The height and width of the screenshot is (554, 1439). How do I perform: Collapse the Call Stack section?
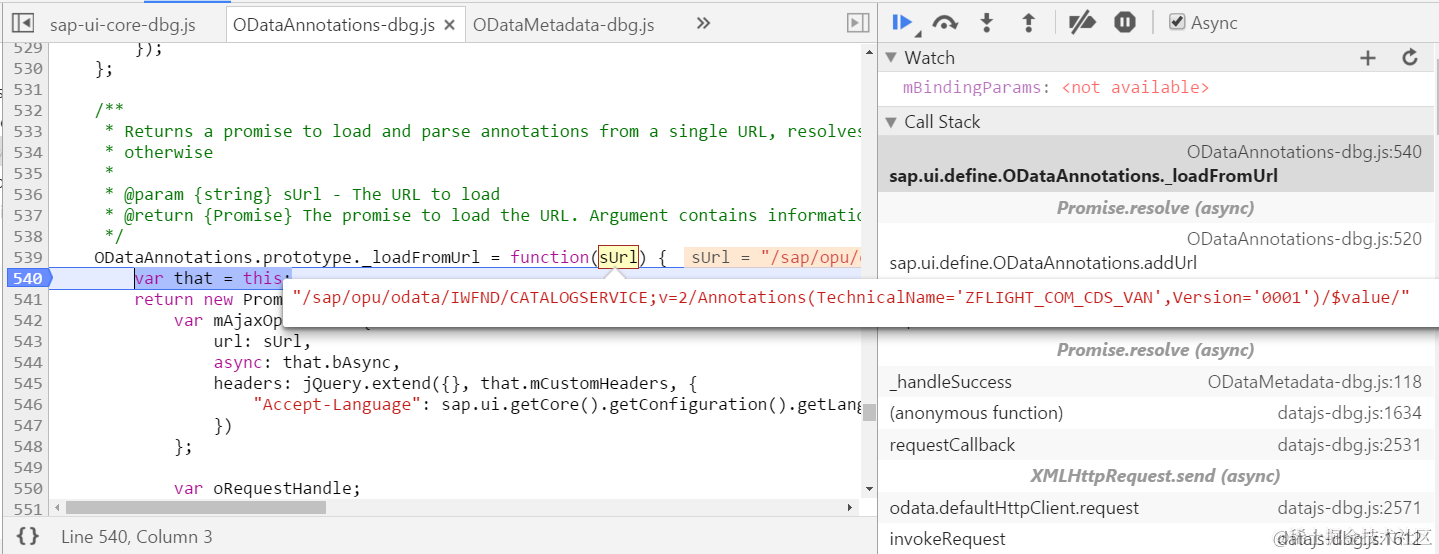[x=891, y=122]
